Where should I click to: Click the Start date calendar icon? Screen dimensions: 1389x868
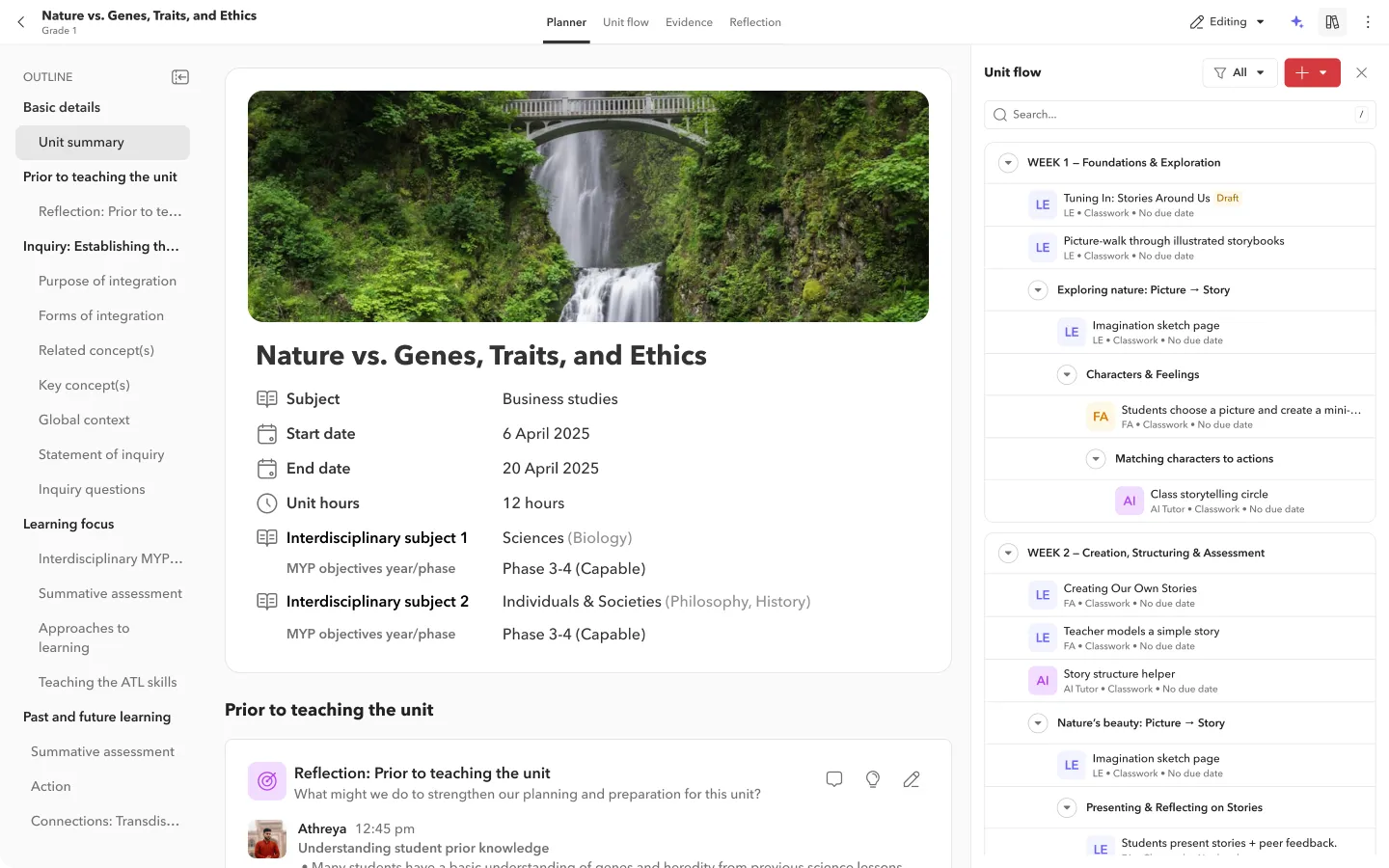click(267, 434)
